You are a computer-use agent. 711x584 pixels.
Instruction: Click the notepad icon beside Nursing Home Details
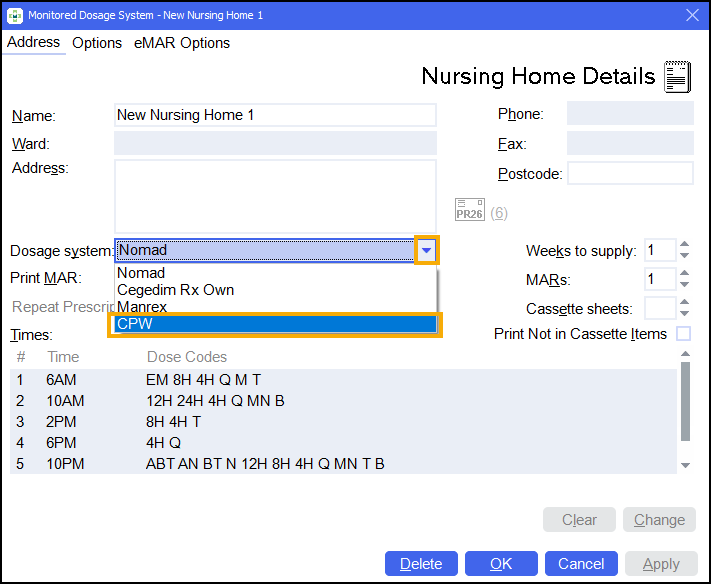click(x=677, y=76)
